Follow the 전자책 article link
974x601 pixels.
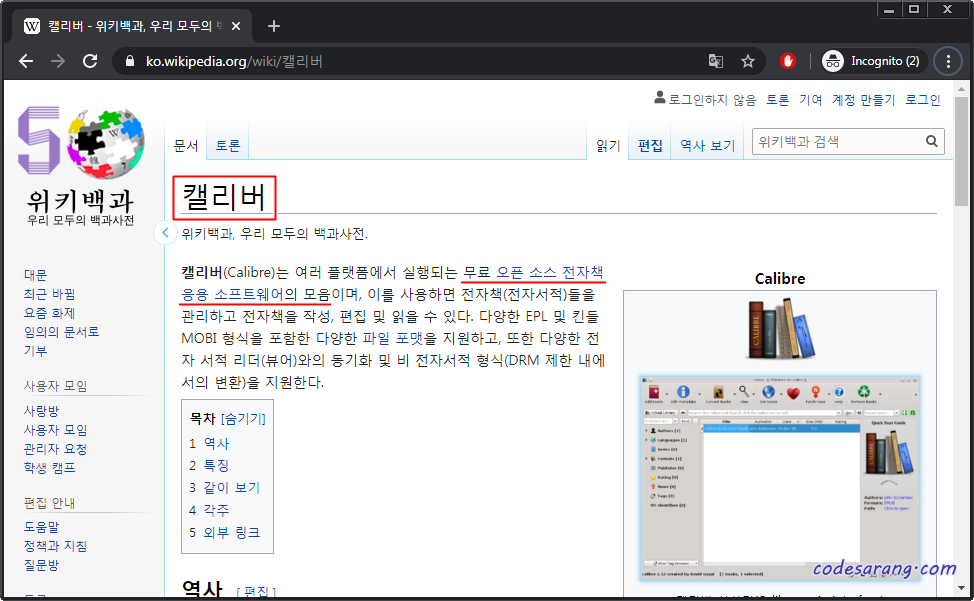click(583, 272)
